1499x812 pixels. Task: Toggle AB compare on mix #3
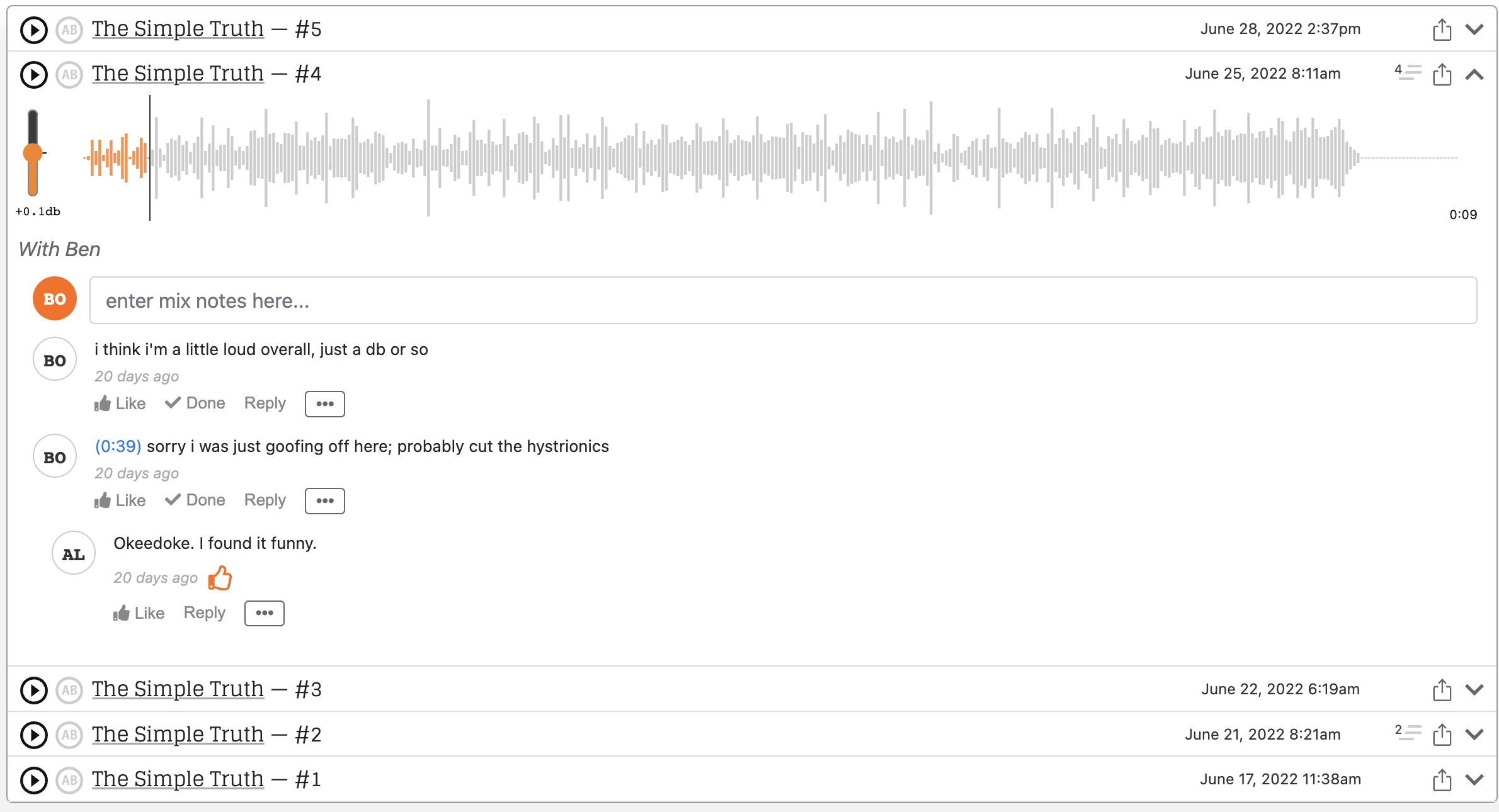69,690
